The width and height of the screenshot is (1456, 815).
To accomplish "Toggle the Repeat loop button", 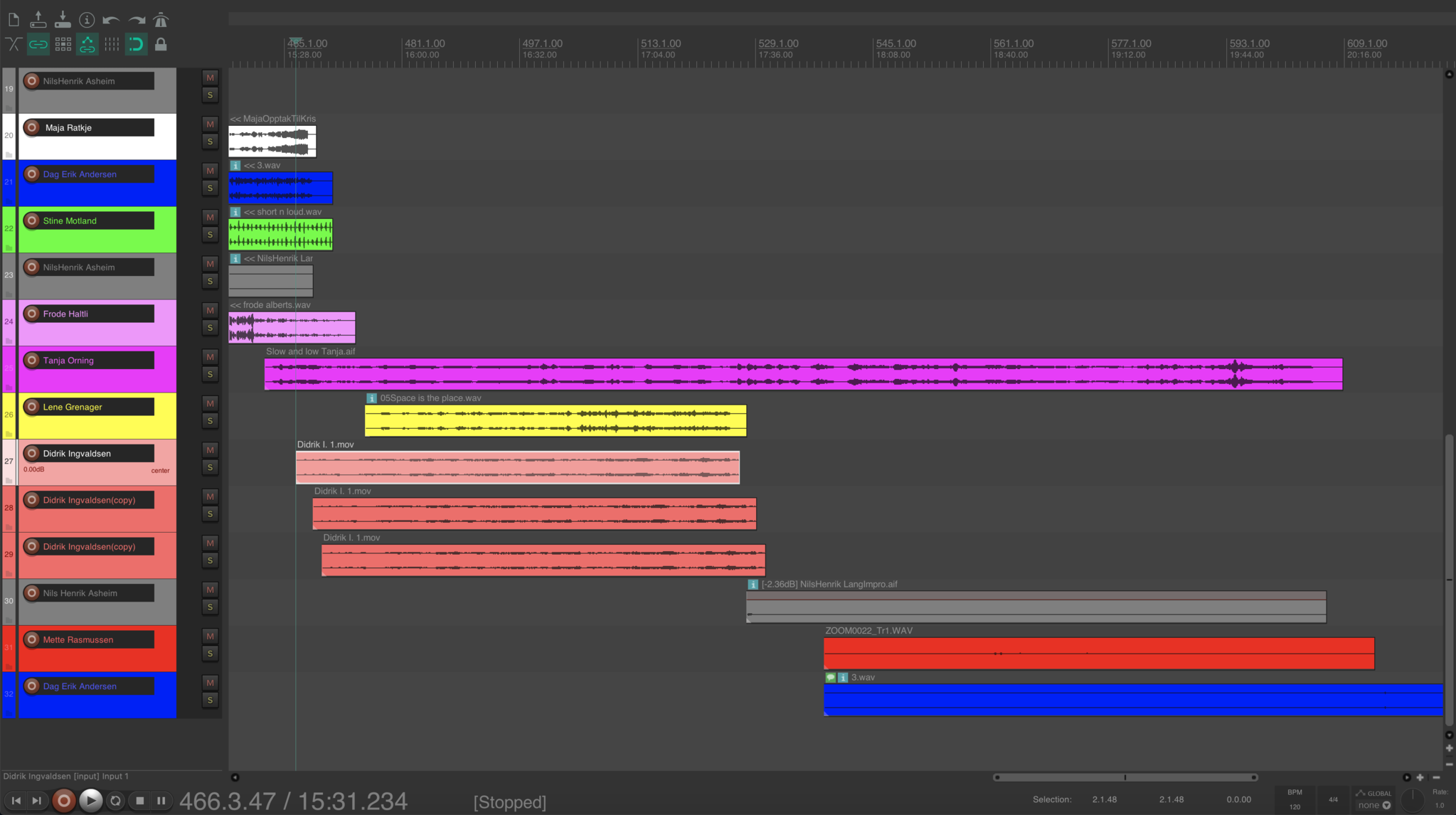I will coord(115,801).
